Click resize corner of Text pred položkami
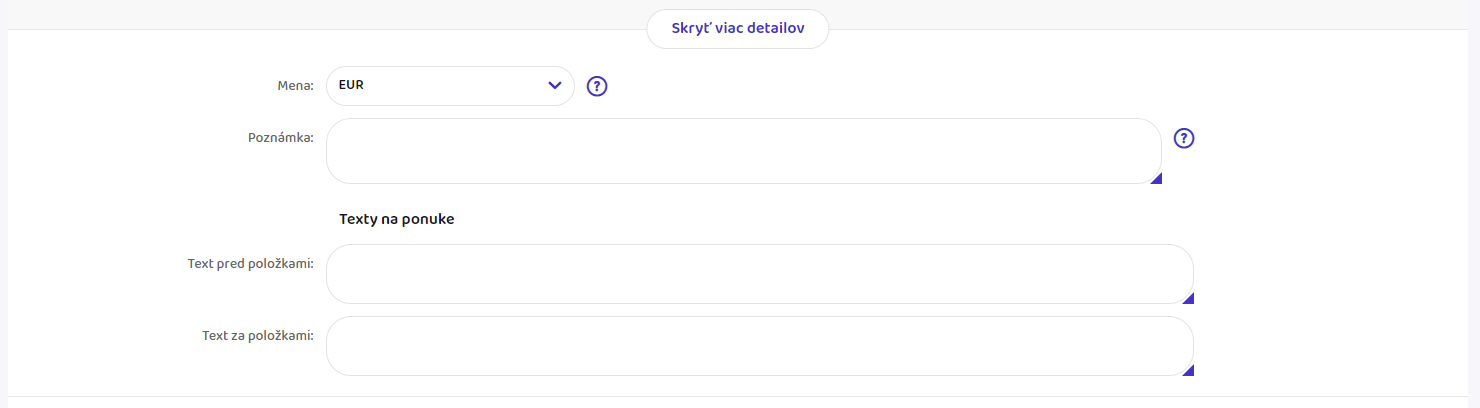Image resolution: width=1480 pixels, height=408 pixels. tap(1188, 298)
